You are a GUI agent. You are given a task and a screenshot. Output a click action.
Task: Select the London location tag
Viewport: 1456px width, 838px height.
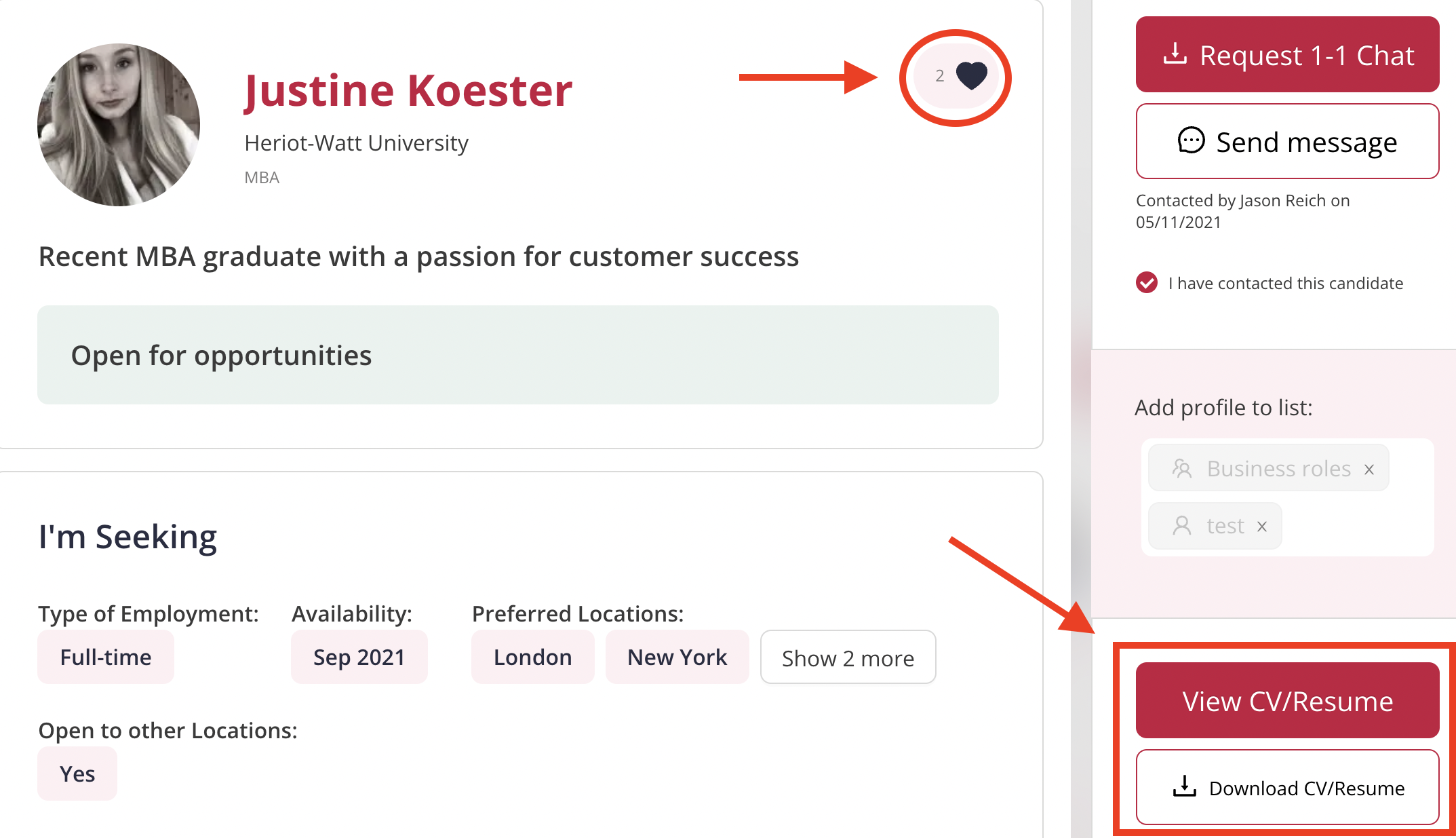(x=532, y=657)
